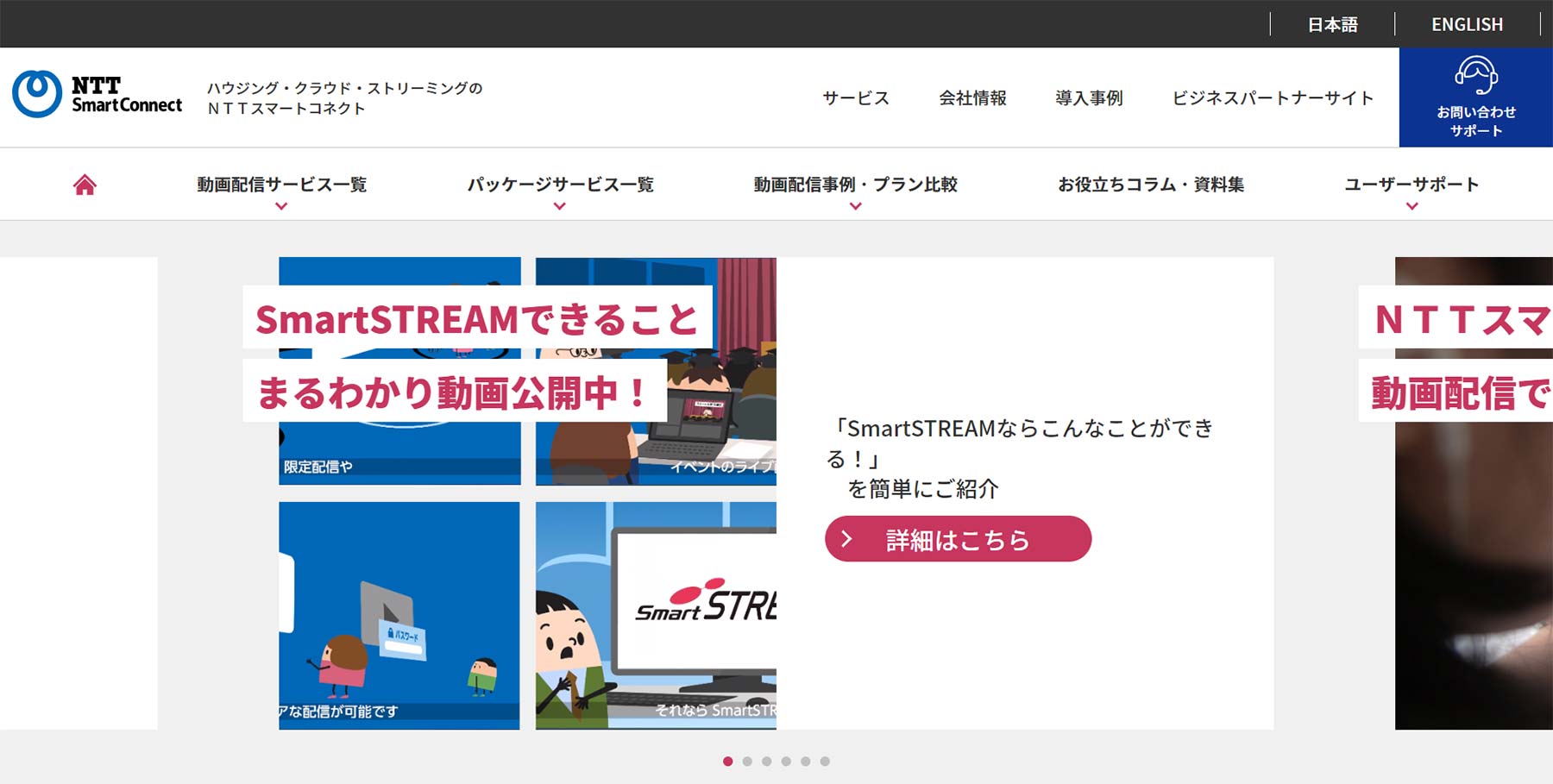Open ユーザーサポート tab
The height and width of the screenshot is (784, 1553).
click(x=1412, y=185)
